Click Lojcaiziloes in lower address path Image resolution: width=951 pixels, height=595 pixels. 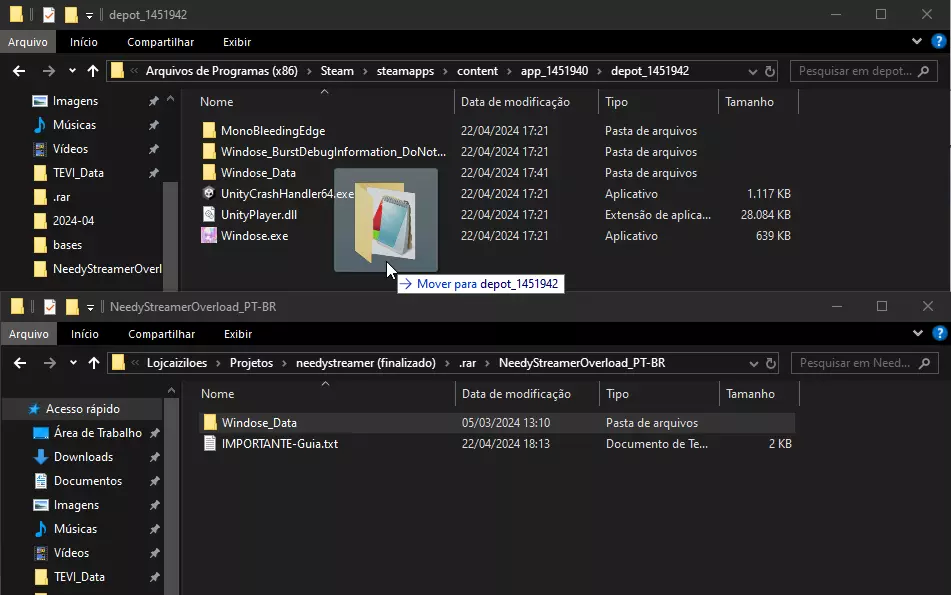176,363
